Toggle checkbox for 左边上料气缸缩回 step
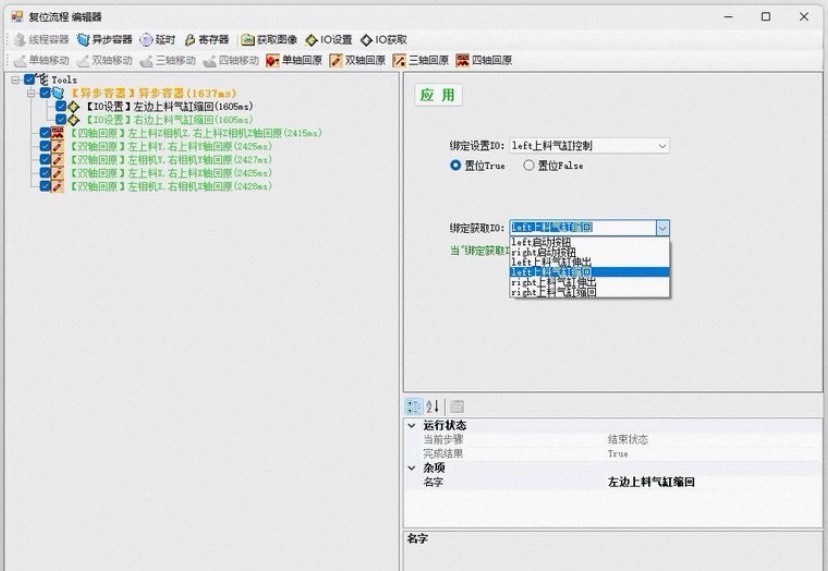This screenshot has height=571, width=828. coord(61,107)
